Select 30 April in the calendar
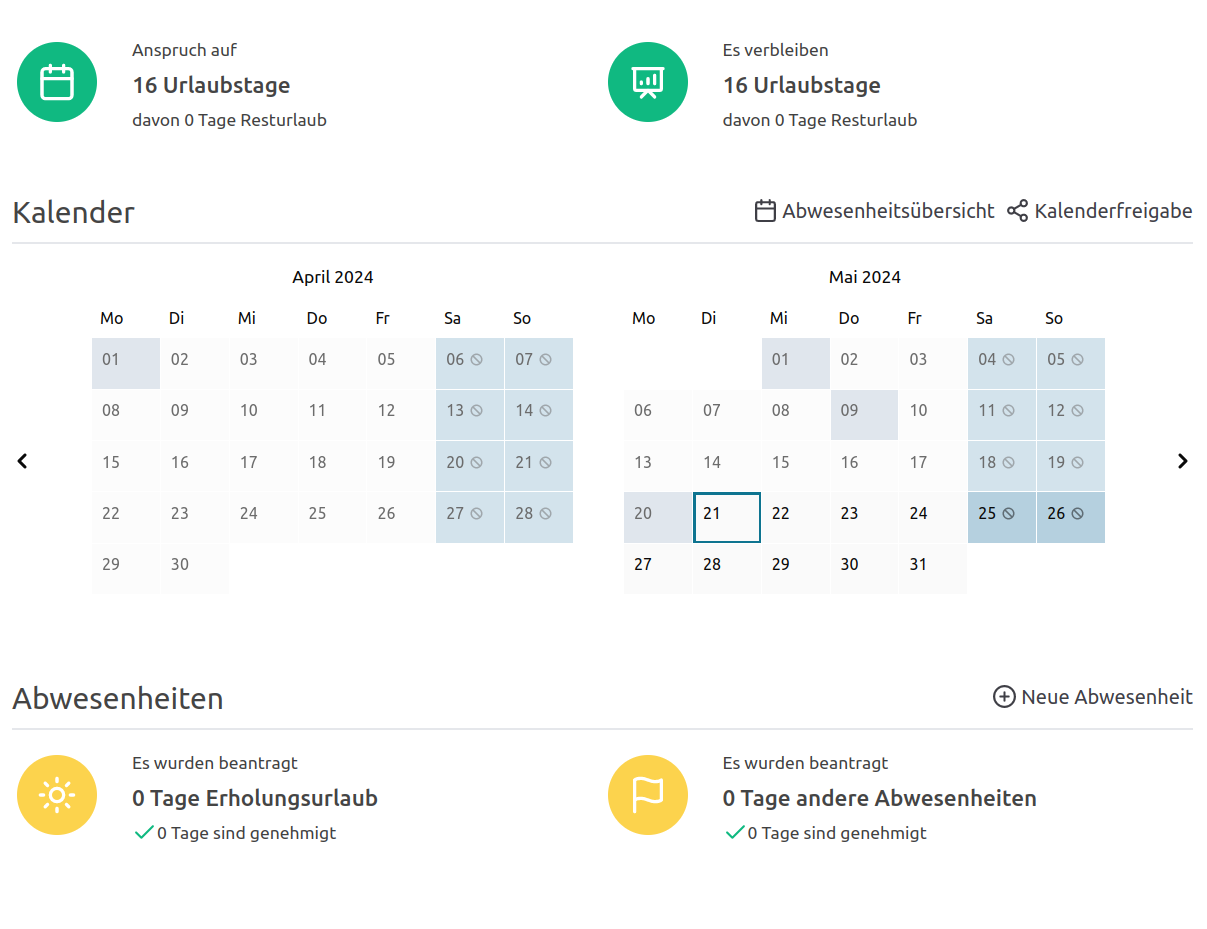 pos(195,568)
